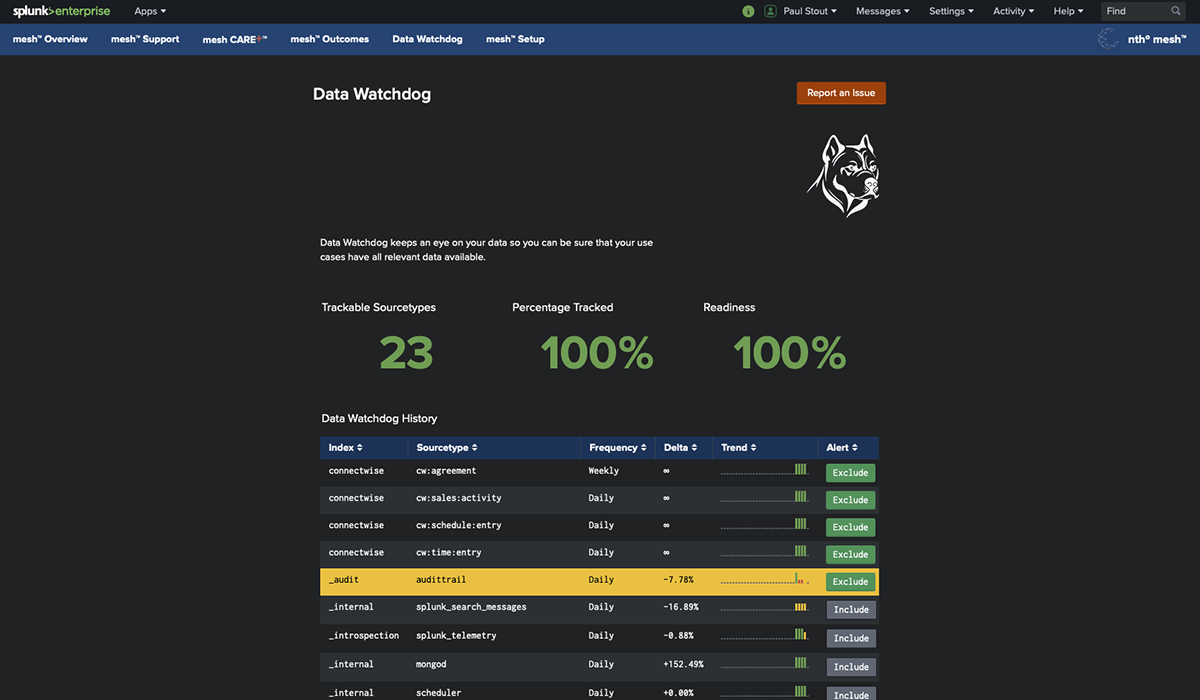Click the Trackable Sourcetypes value 23
Viewport: 1200px width, 700px height.
click(406, 353)
